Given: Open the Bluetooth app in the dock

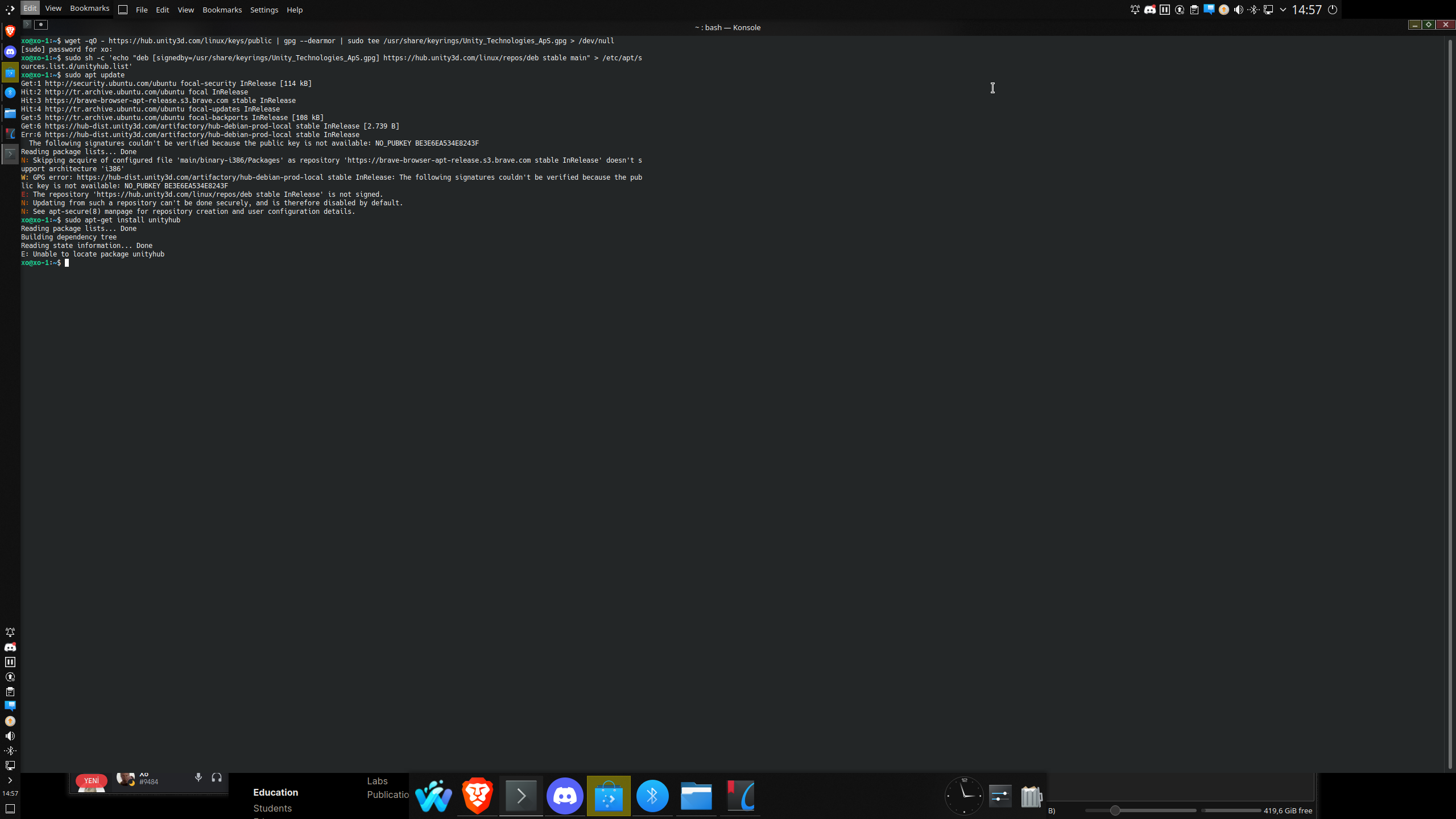Looking at the screenshot, I should click(652, 795).
